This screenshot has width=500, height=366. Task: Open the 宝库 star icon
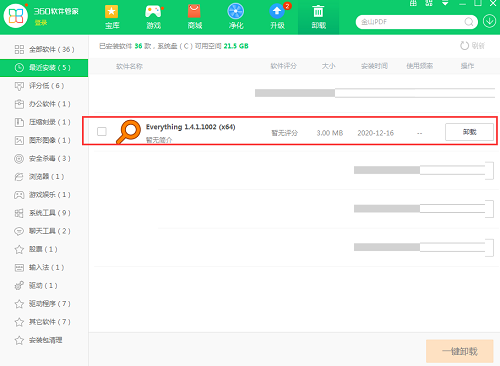(112, 12)
